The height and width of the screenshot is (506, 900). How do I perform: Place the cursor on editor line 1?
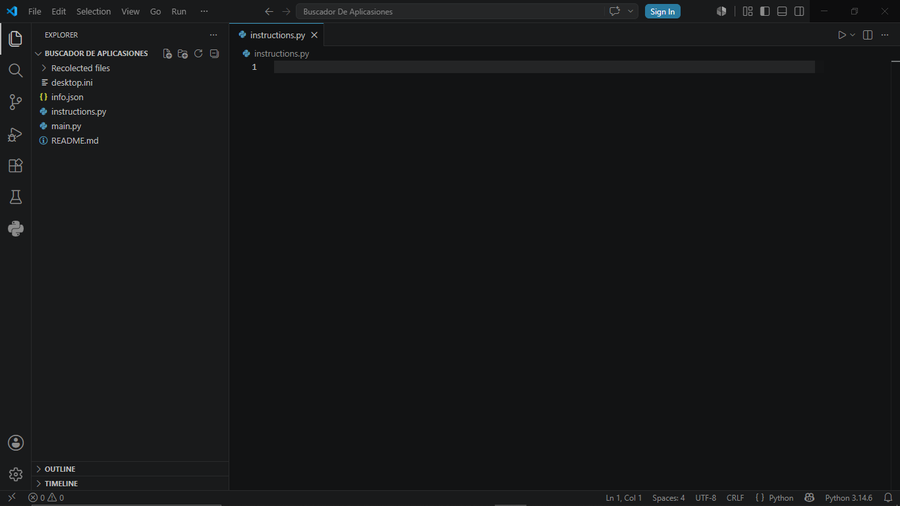click(544, 67)
